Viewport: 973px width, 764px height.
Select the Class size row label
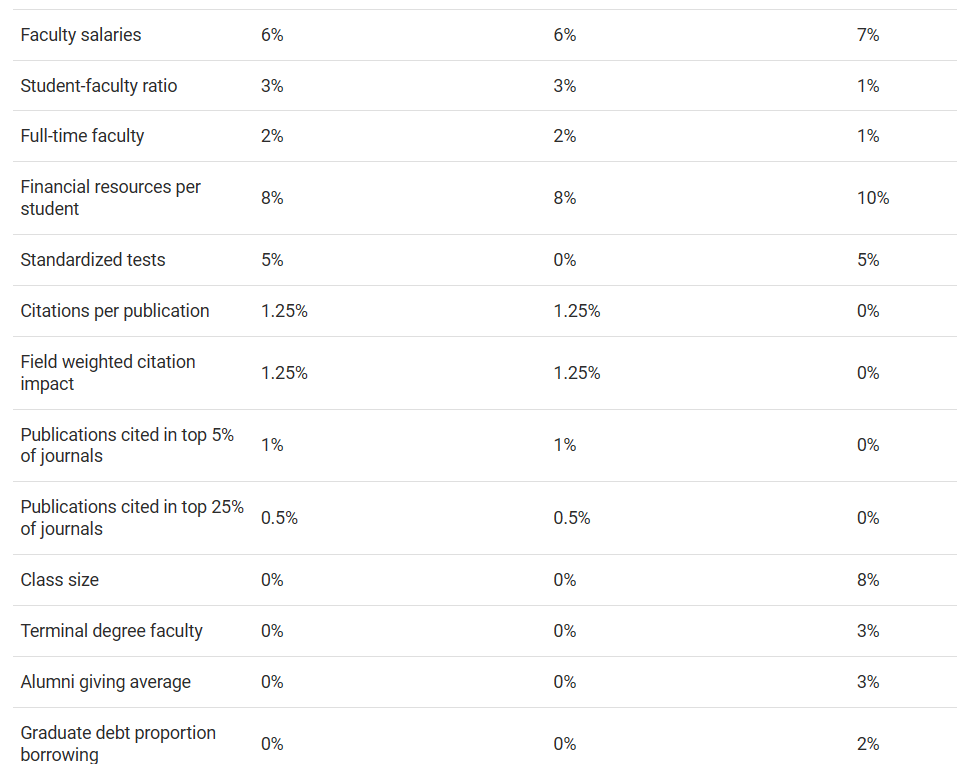tap(60, 580)
